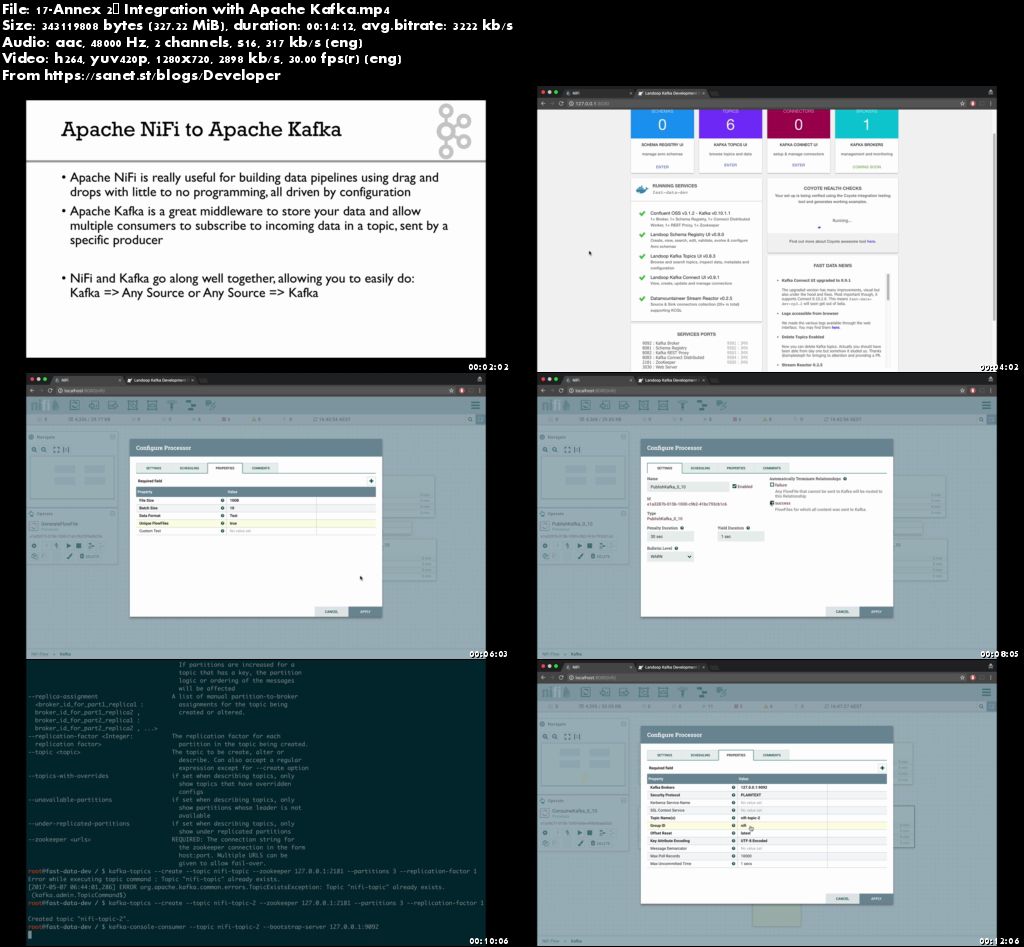Click Fast Data News scrollbar in 00:04:02 frame
The height and width of the screenshot is (947, 1024).
(x=888, y=287)
